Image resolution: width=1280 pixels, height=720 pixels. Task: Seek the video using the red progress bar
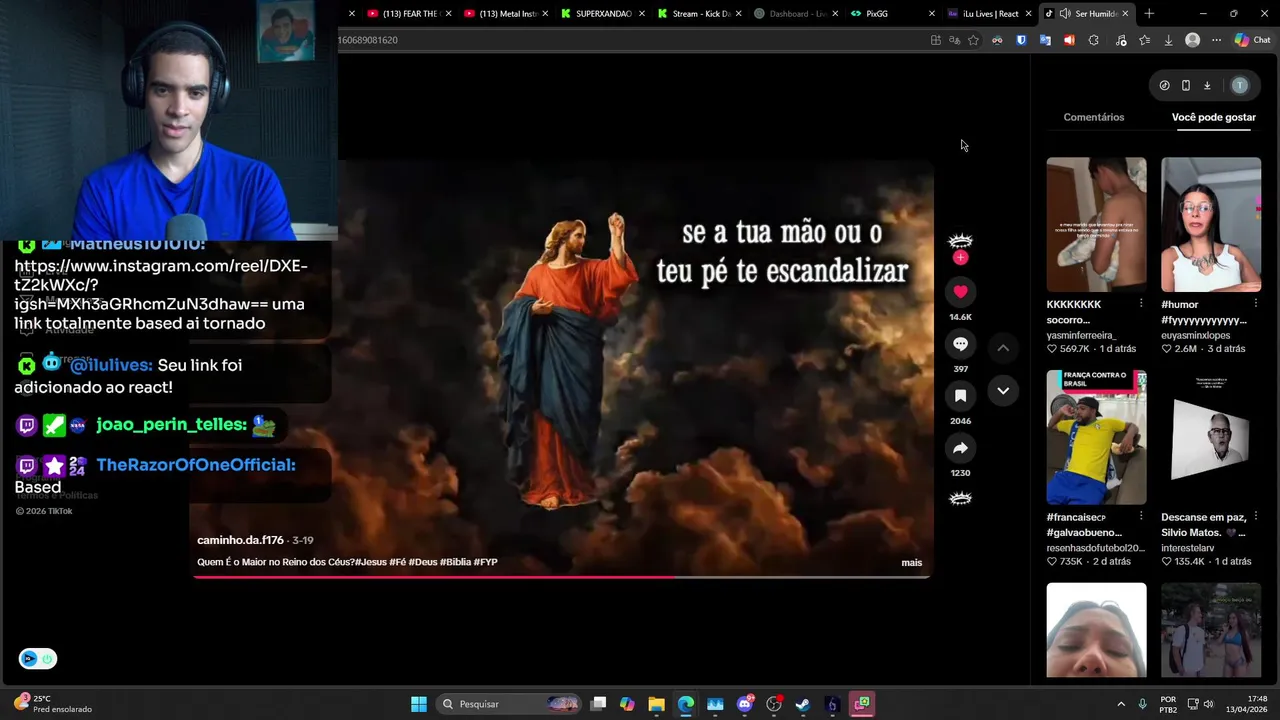tap(561, 577)
